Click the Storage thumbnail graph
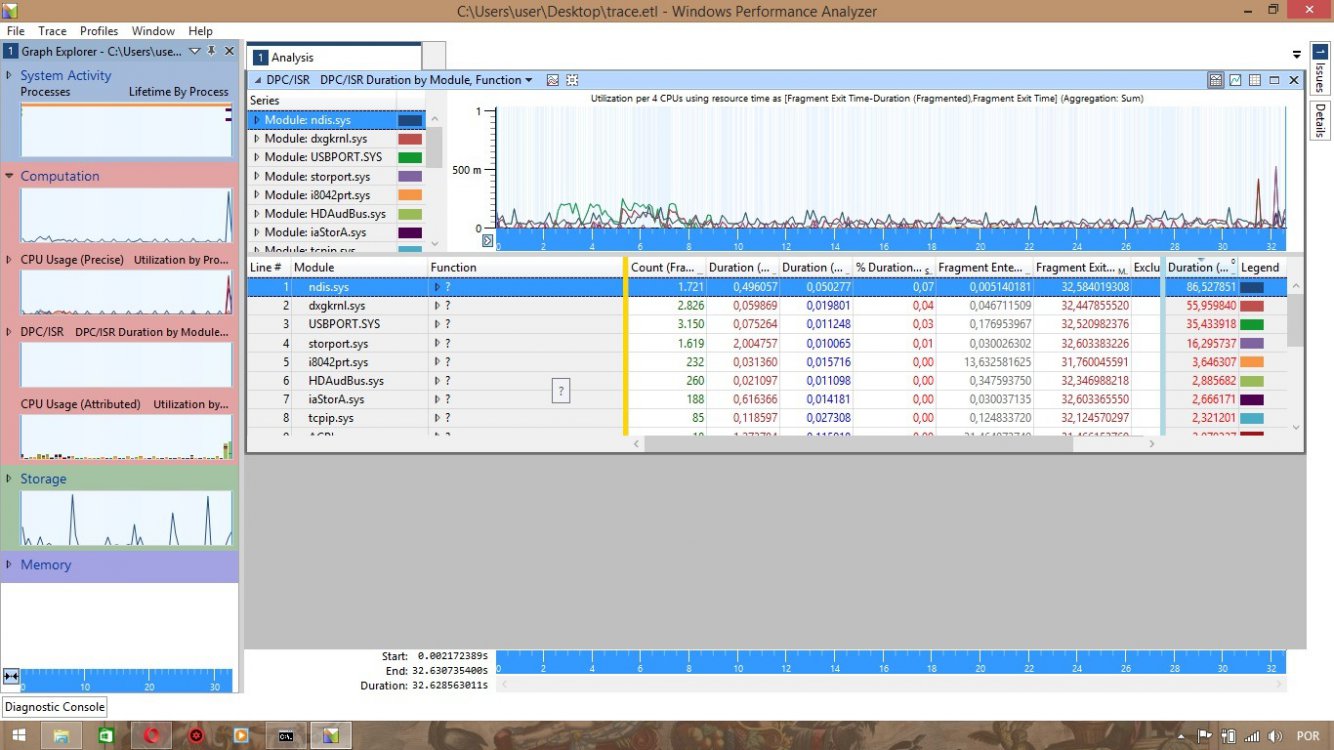Image resolution: width=1334 pixels, height=750 pixels. pos(127,518)
